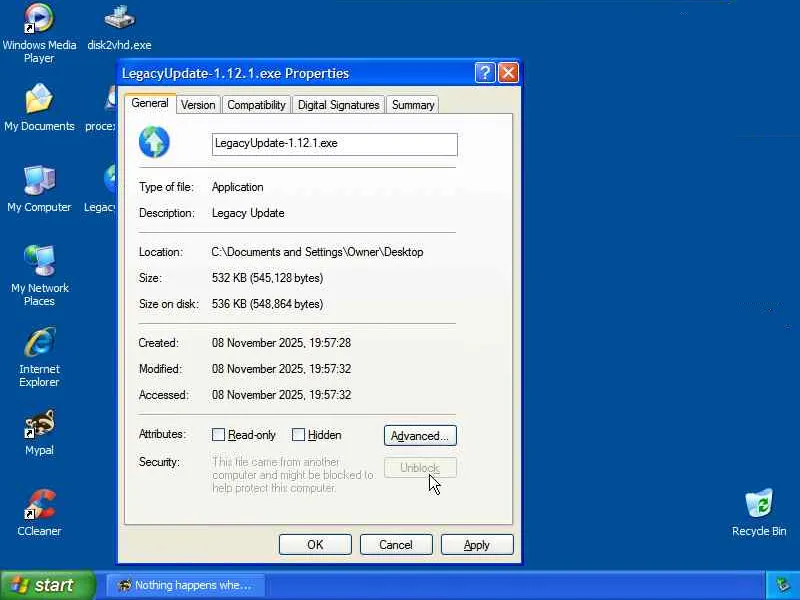Click the Help question mark title bar button

click(x=485, y=73)
